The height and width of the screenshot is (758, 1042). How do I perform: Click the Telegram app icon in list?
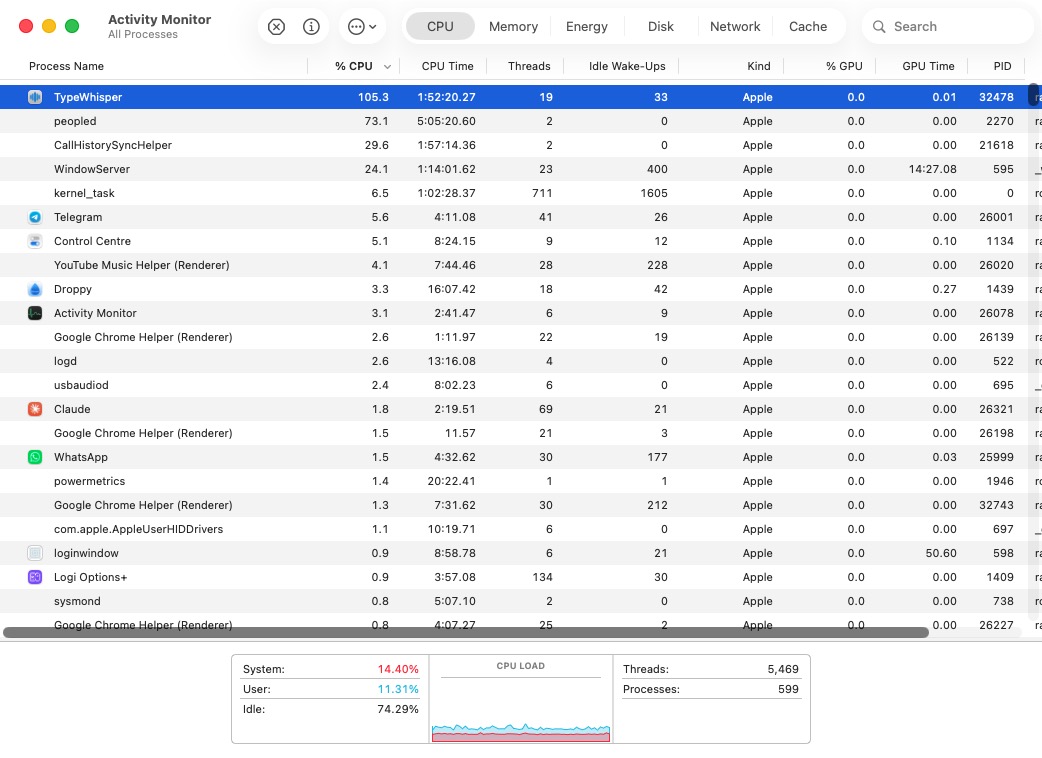coord(35,217)
